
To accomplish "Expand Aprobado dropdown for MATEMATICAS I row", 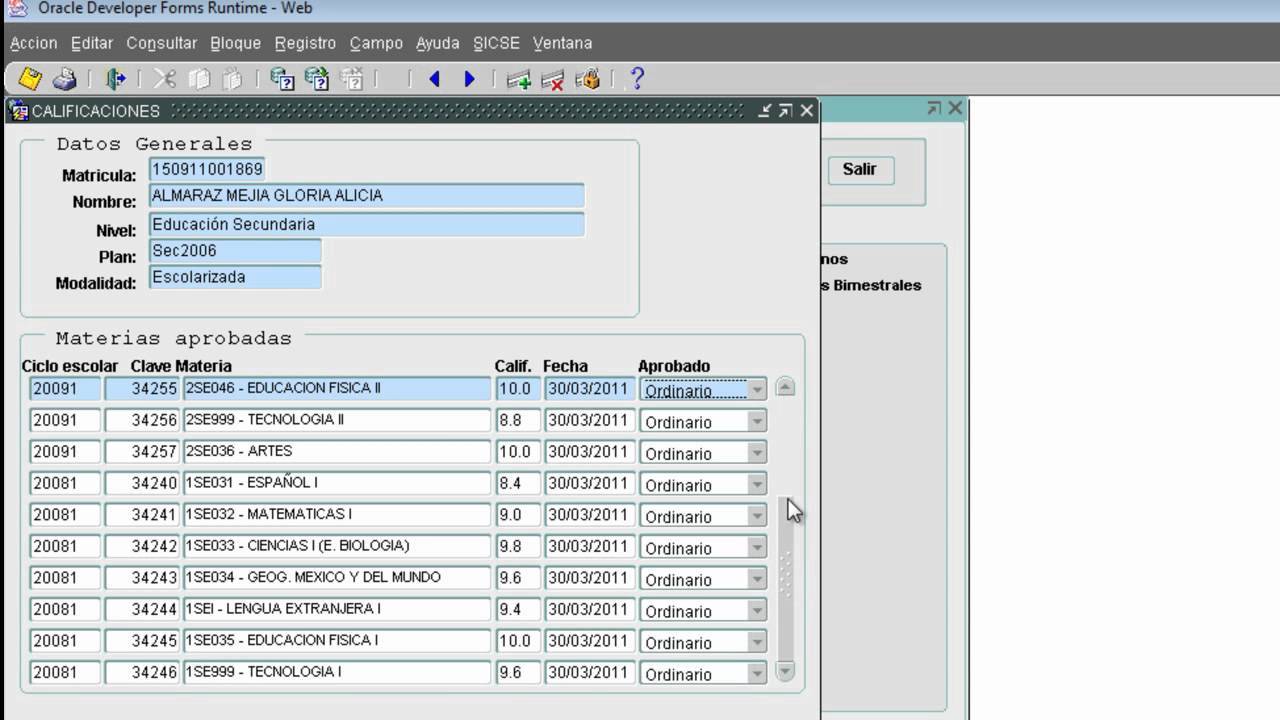I will 757,516.
